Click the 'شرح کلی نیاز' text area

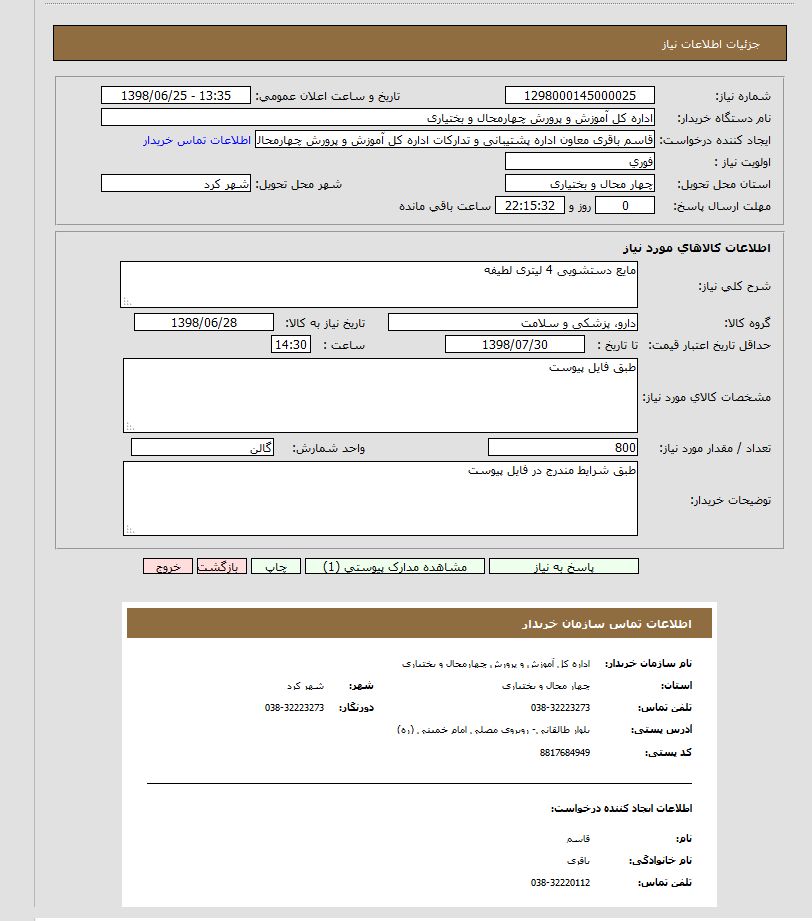coord(379,285)
